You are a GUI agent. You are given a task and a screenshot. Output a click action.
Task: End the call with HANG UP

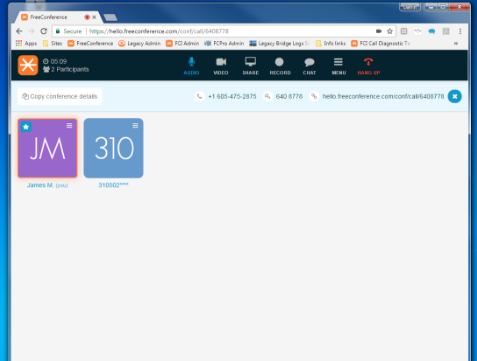[369, 65]
